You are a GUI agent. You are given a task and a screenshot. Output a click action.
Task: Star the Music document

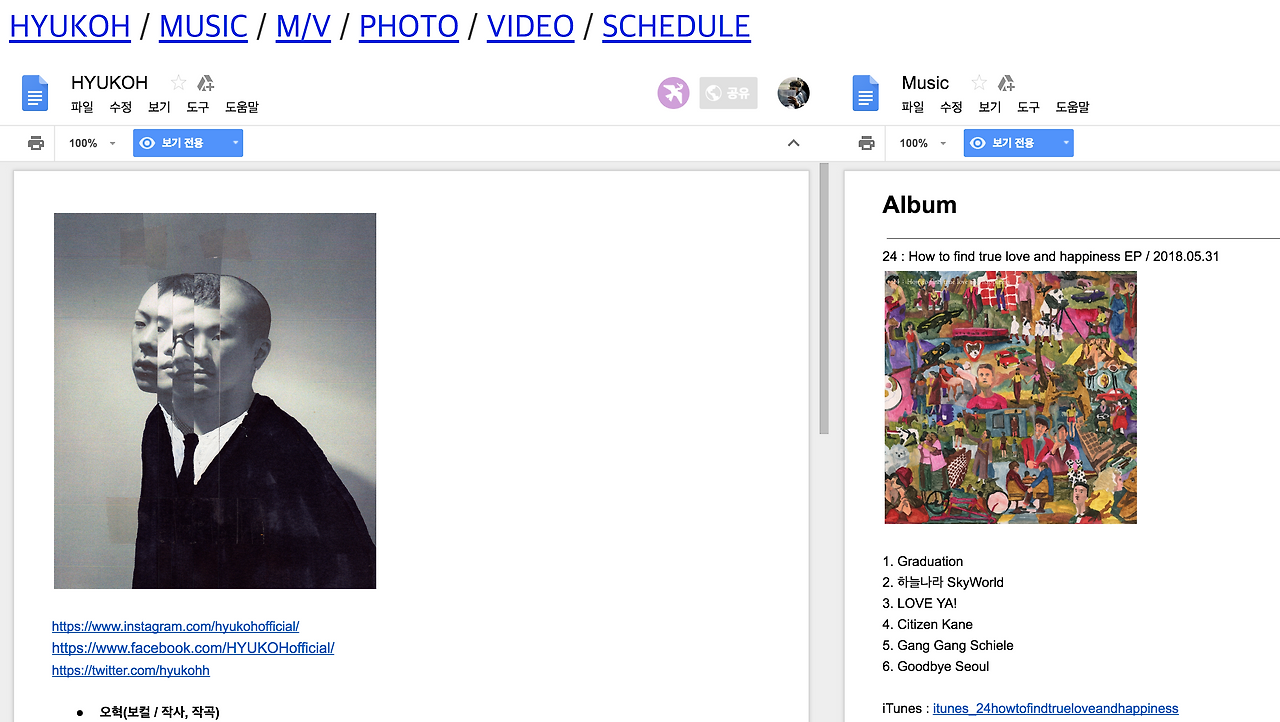pyautogui.click(x=979, y=83)
